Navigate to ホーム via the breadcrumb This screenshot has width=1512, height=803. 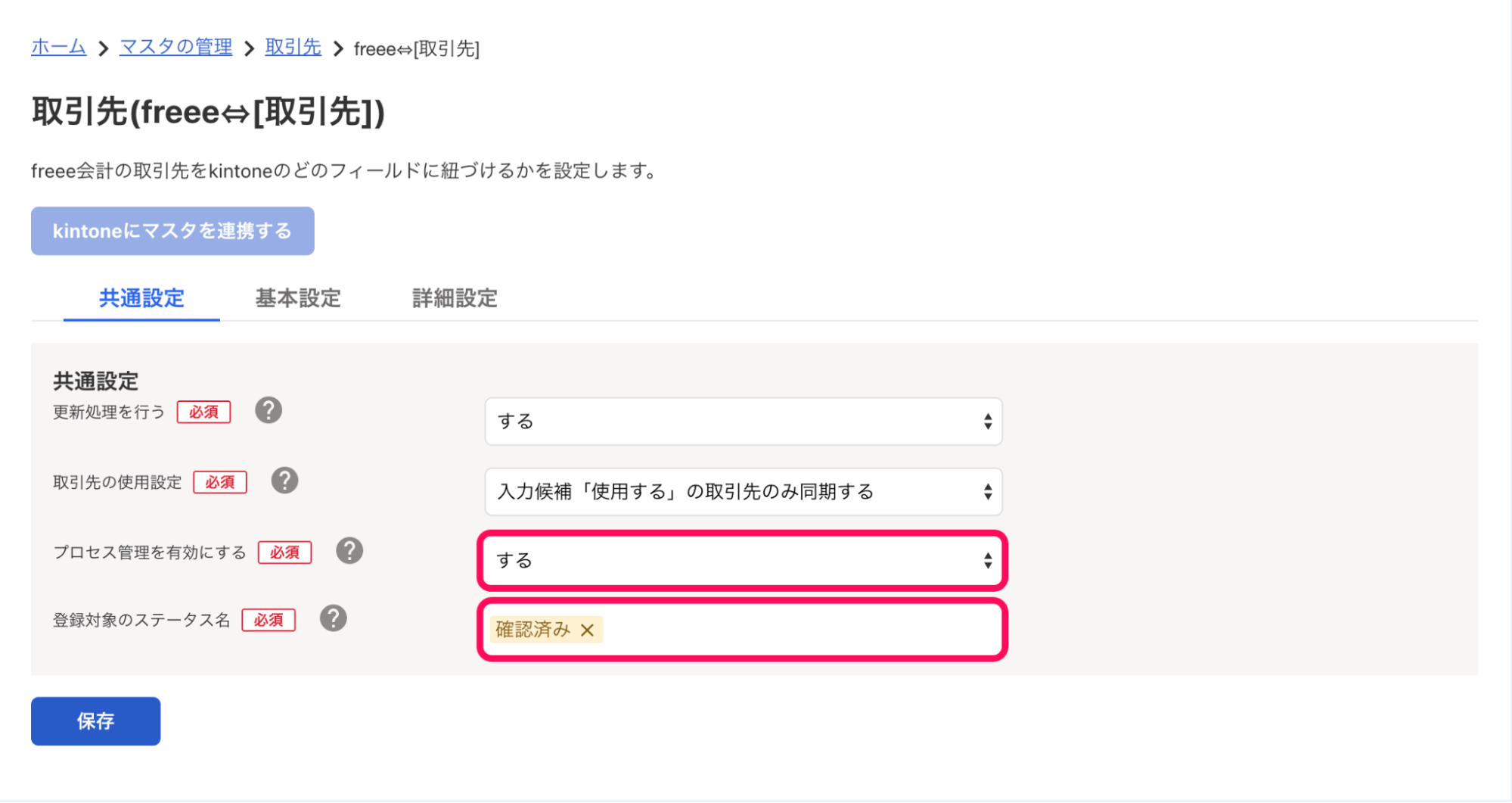click(x=57, y=47)
